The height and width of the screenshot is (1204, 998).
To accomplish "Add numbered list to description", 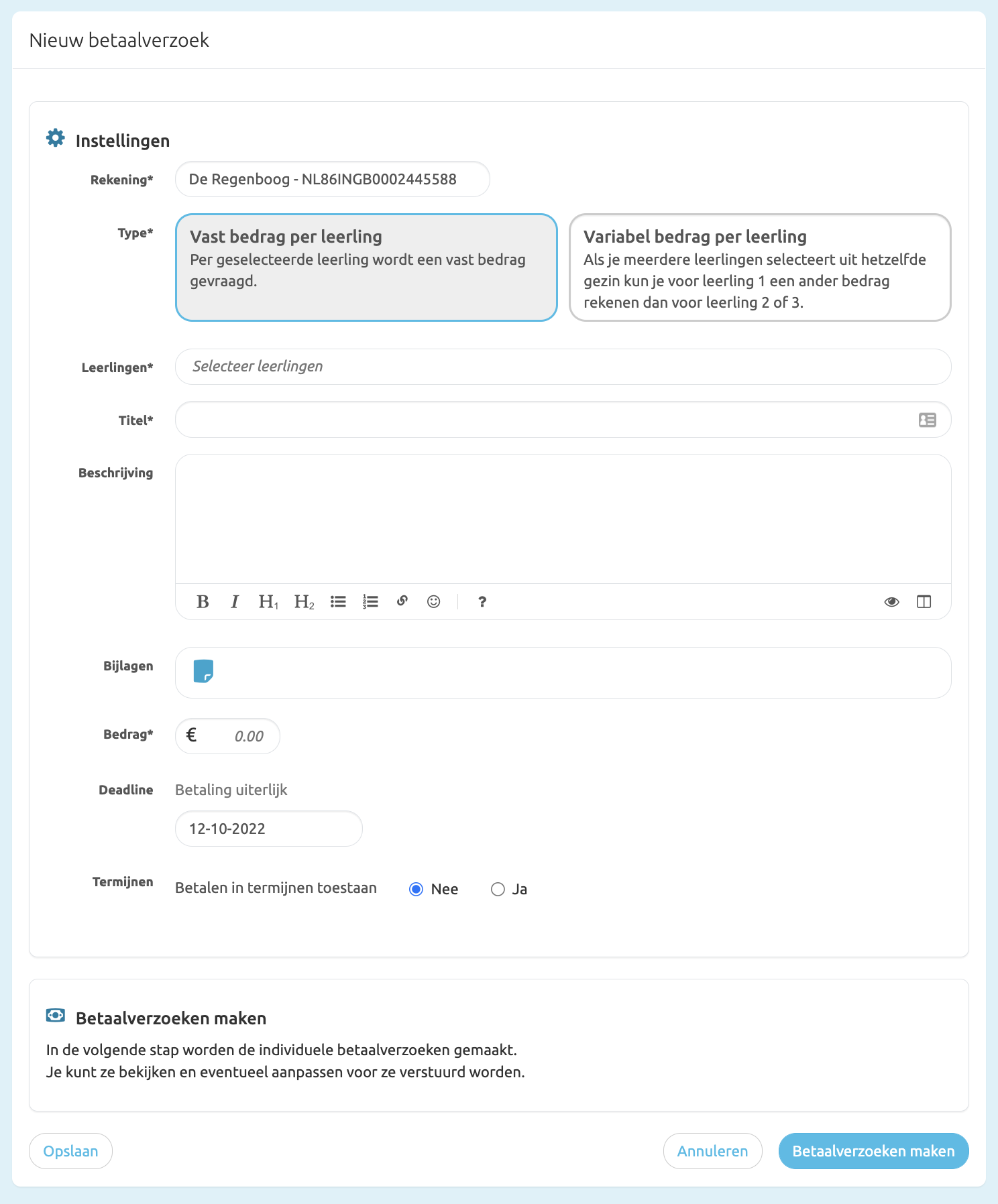I will coord(370,602).
